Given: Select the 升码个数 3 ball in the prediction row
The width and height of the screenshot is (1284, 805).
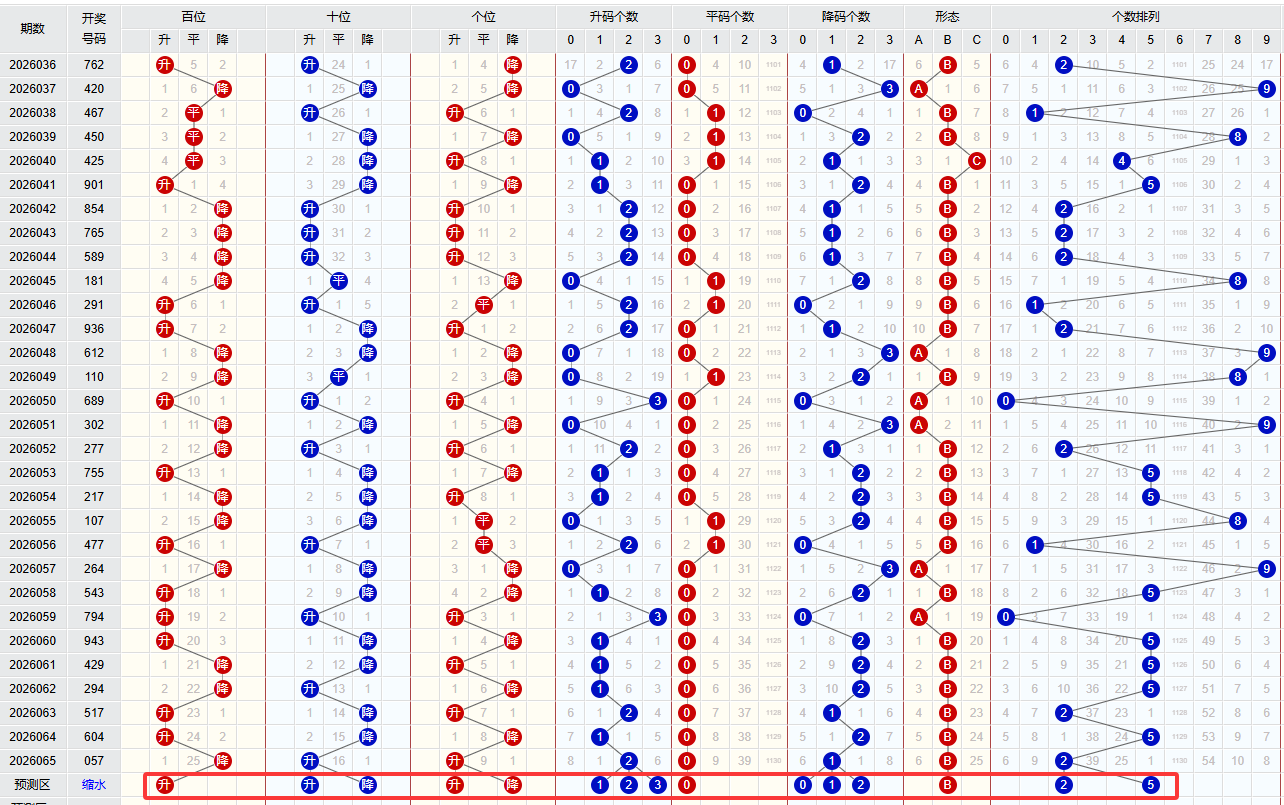Looking at the screenshot, I should [657, 785].
